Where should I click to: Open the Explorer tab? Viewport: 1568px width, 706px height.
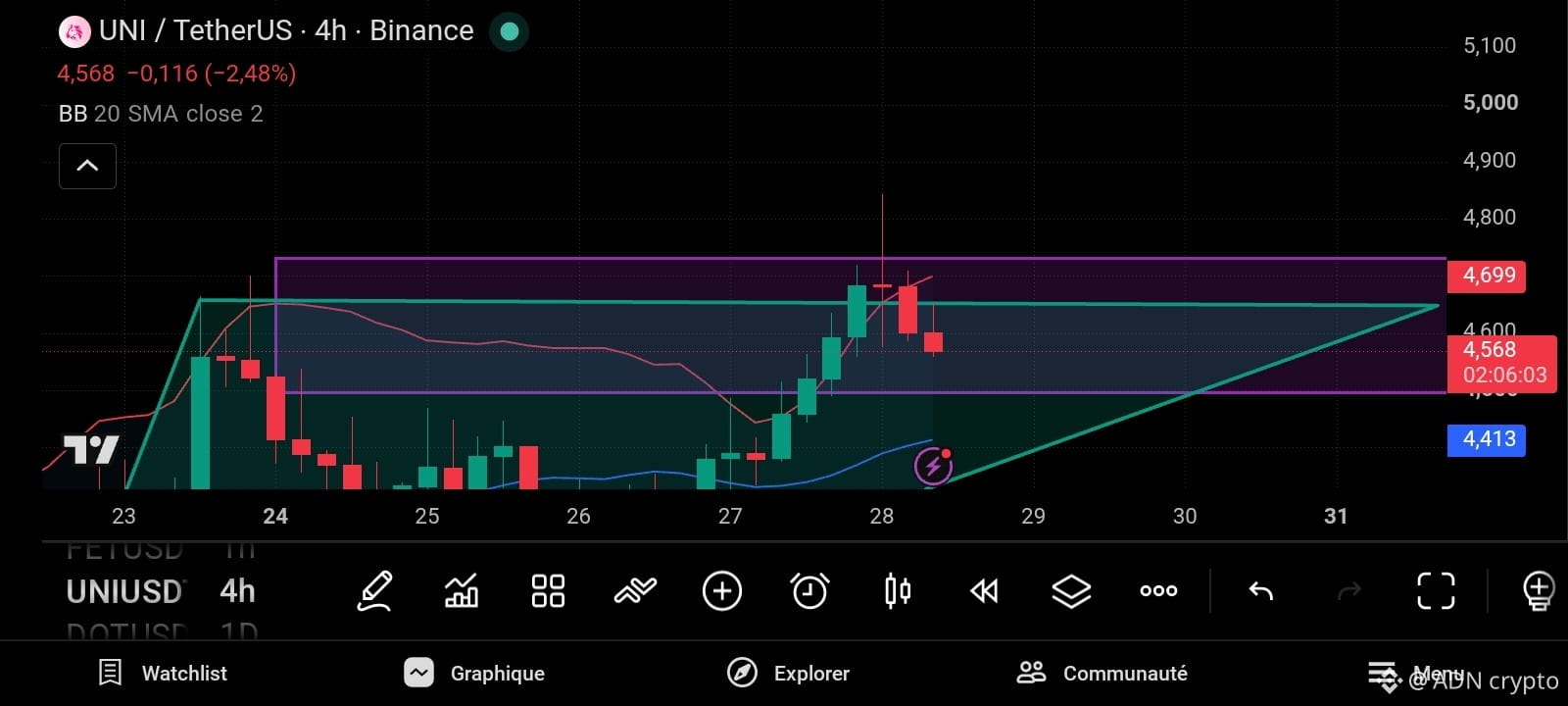(x=789, y=673)
